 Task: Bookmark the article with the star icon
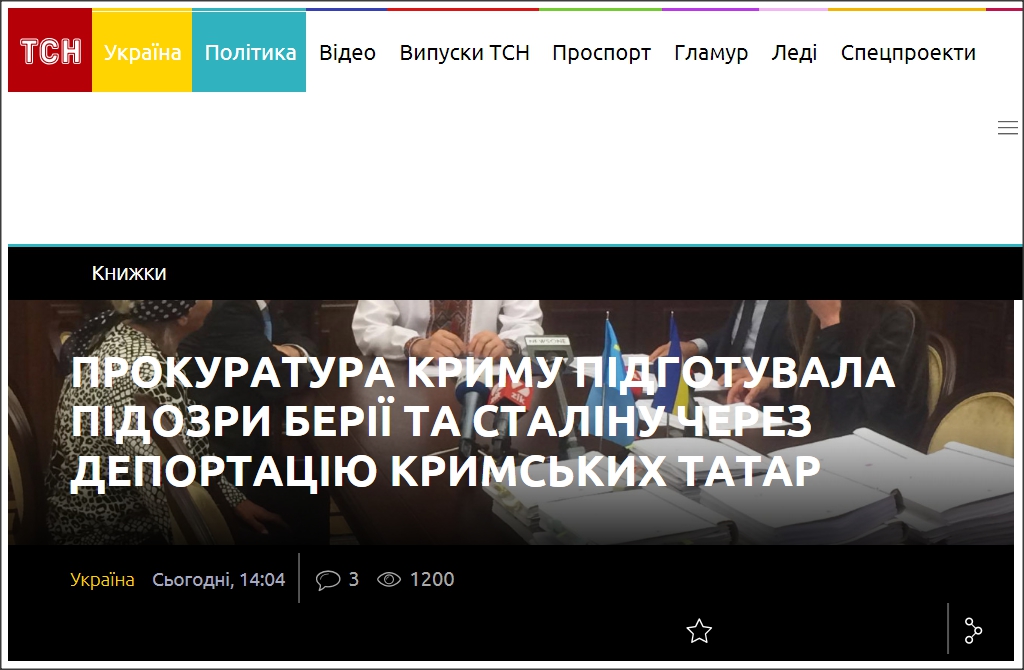[x=699, y=631]
